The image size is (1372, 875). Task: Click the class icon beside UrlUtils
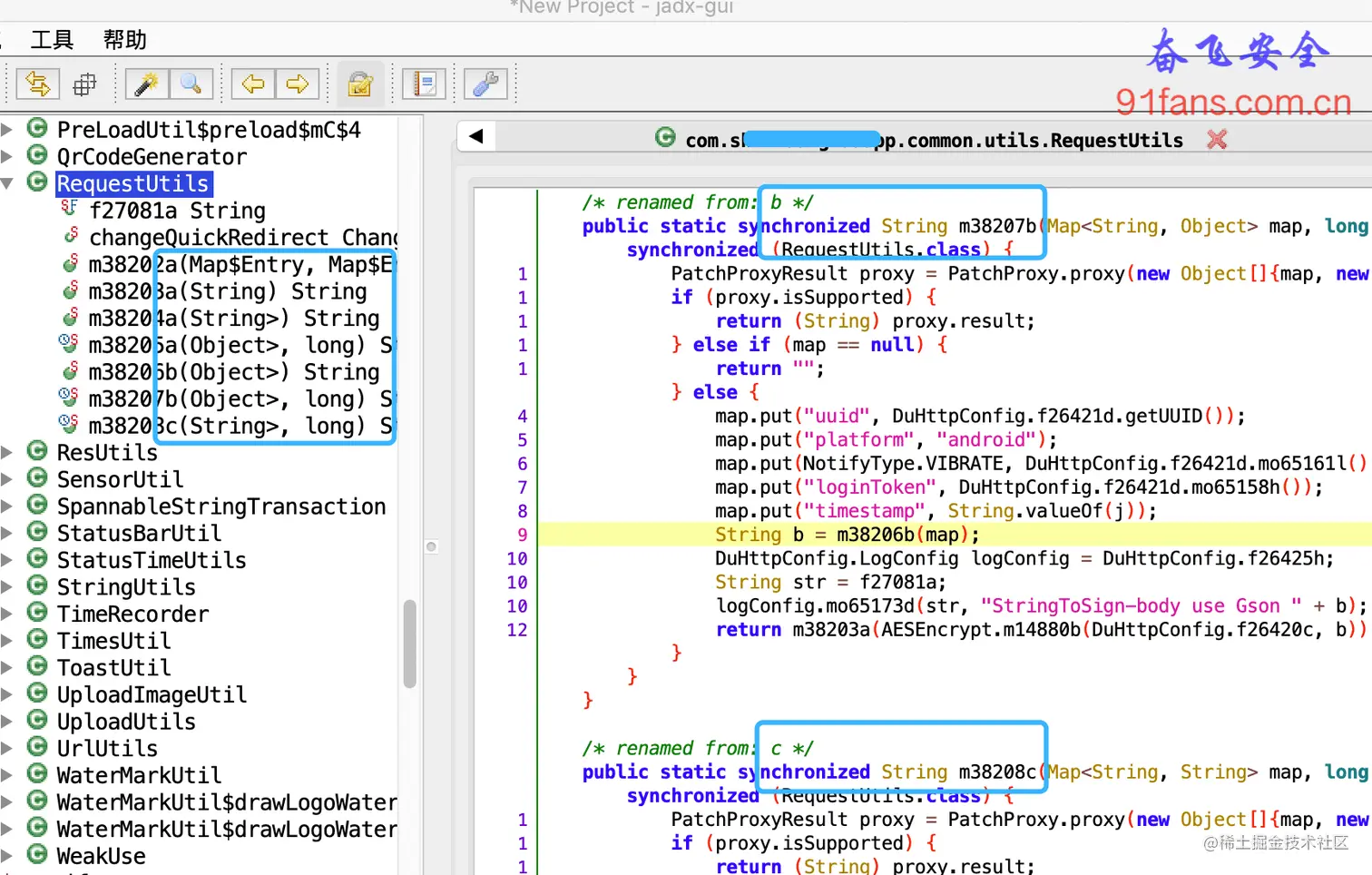pyautogui.click(x=37, y=746)
